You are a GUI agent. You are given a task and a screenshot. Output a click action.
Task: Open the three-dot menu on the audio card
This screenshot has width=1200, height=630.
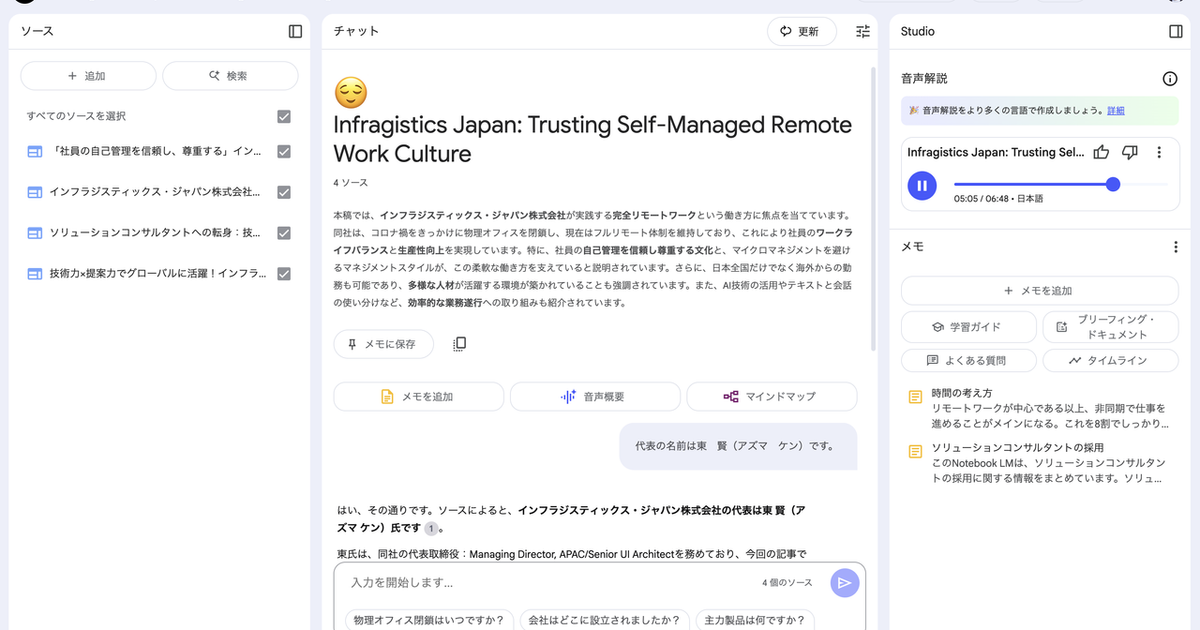coord(1159,152)
